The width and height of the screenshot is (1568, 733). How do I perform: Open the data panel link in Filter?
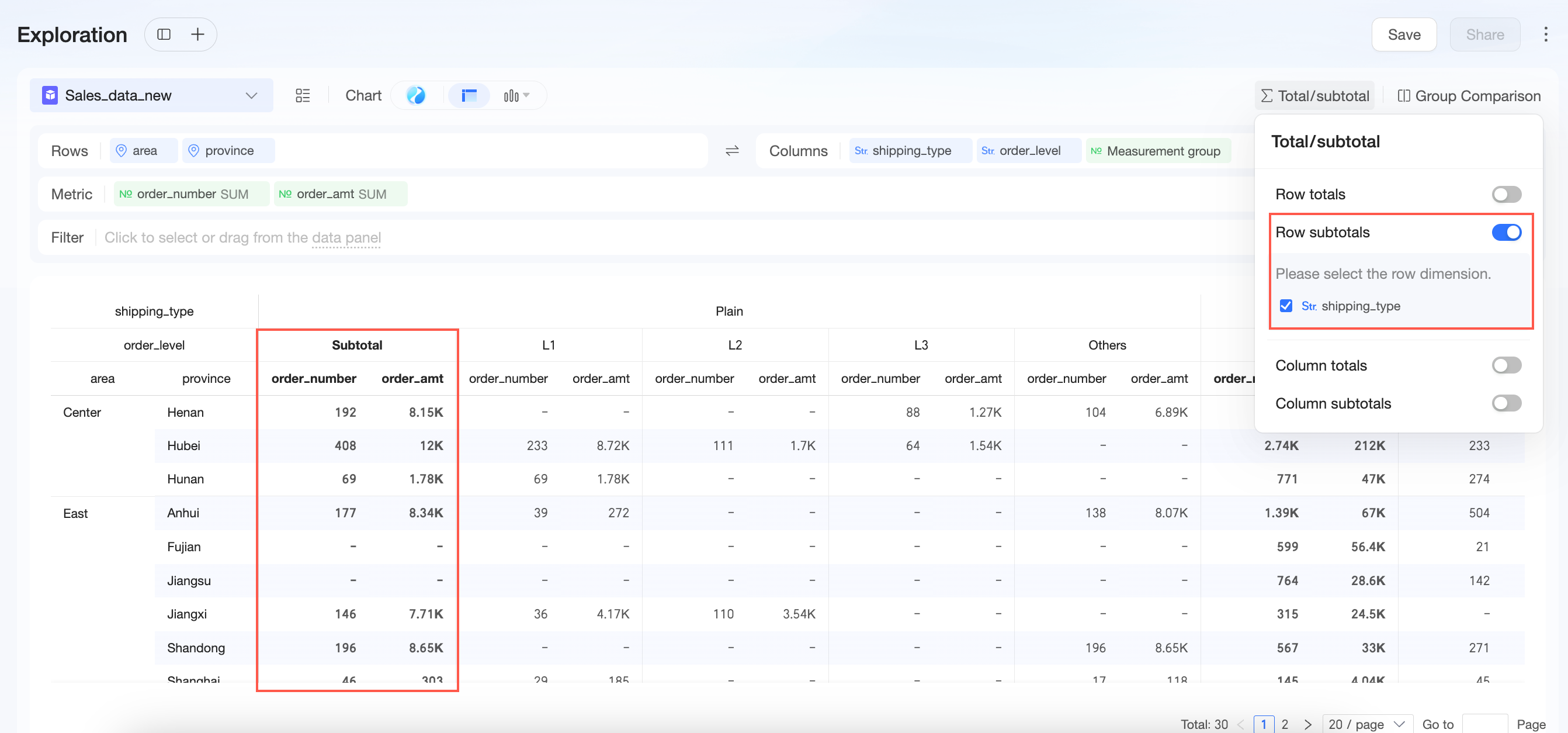tap(346, 237)
